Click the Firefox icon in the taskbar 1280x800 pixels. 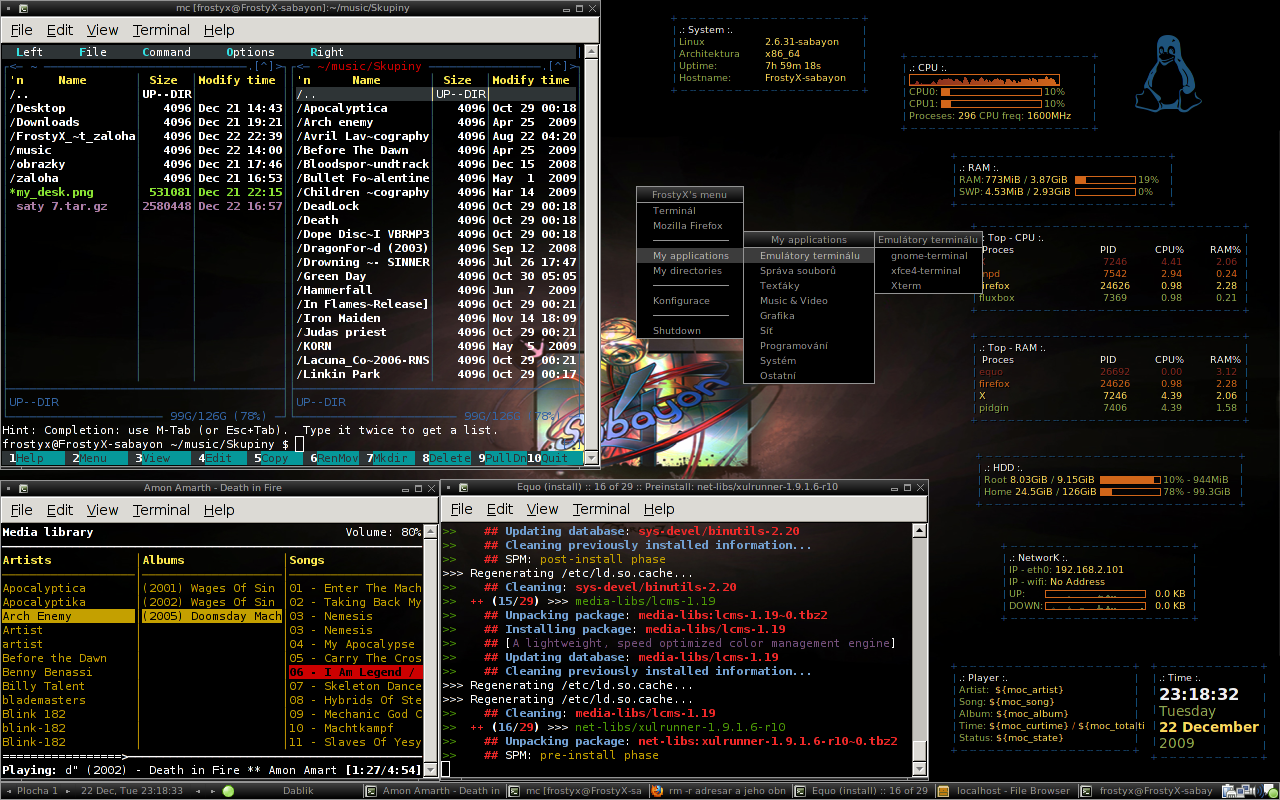tap(657, 791)
